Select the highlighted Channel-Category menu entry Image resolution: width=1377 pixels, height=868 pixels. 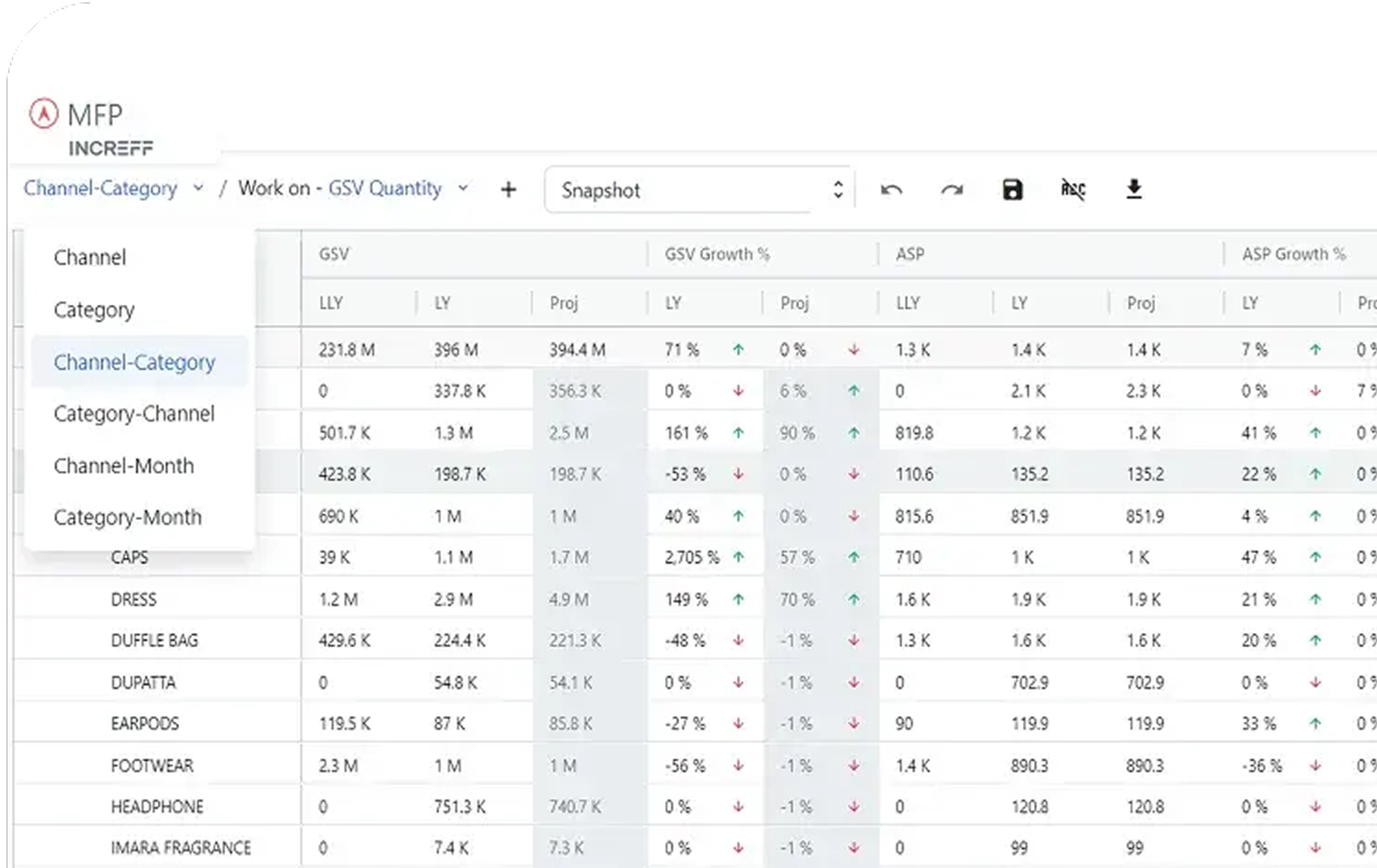(134, 363)
